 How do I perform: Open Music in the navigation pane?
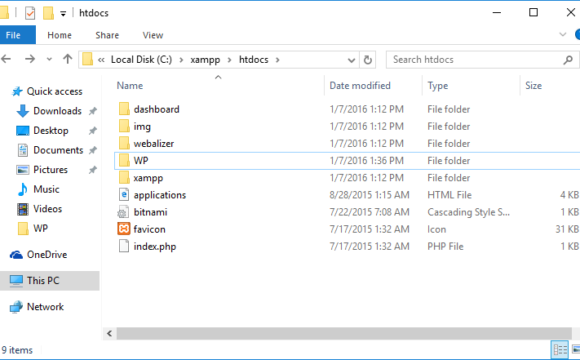(x=38, y=189)
